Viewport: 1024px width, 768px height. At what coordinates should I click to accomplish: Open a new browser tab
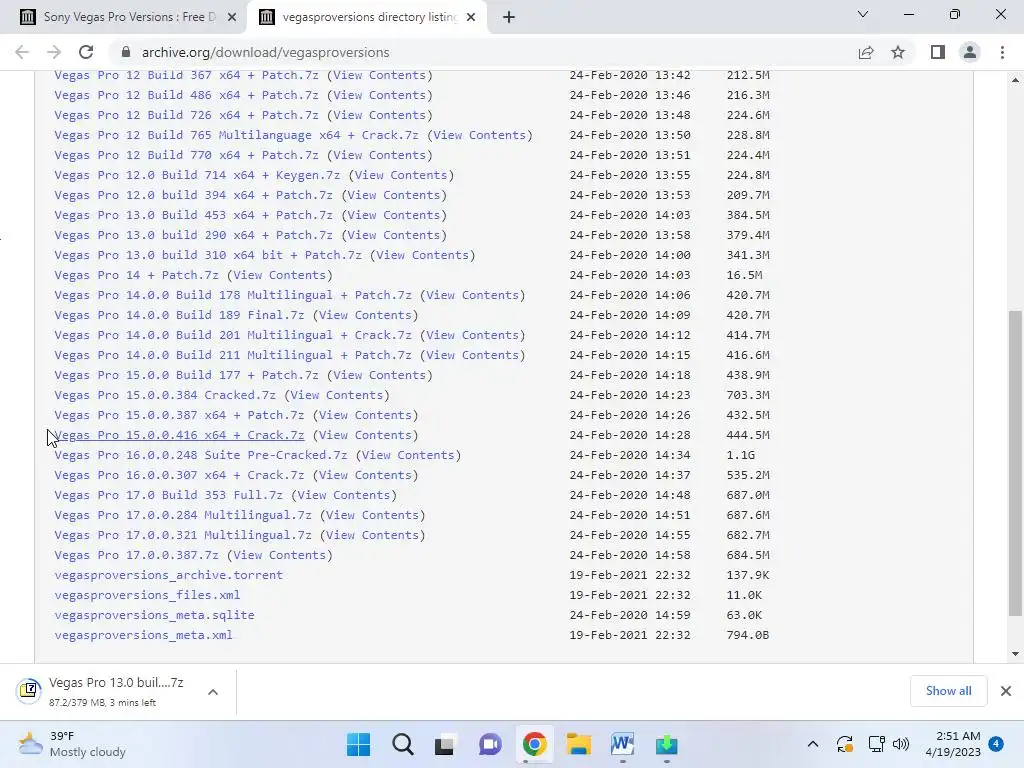pos(509,18)
